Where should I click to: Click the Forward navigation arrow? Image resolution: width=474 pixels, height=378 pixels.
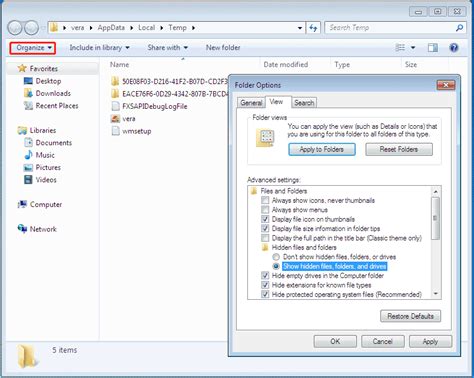32,28
